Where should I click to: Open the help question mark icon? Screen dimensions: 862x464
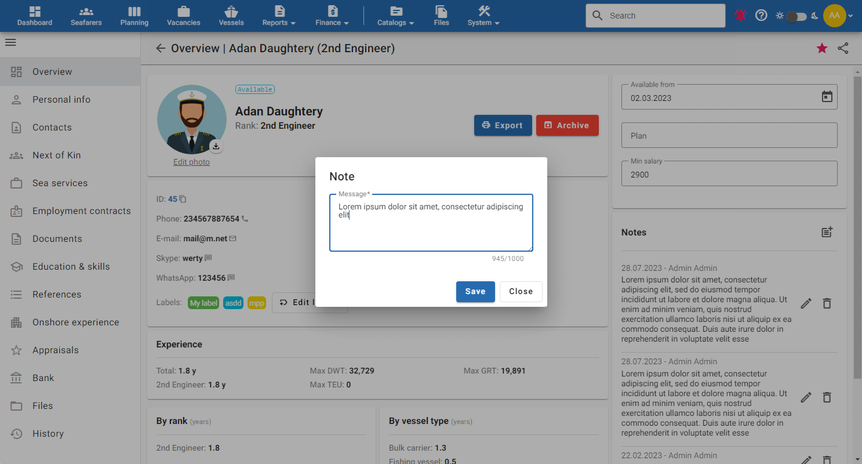point(761,16)
